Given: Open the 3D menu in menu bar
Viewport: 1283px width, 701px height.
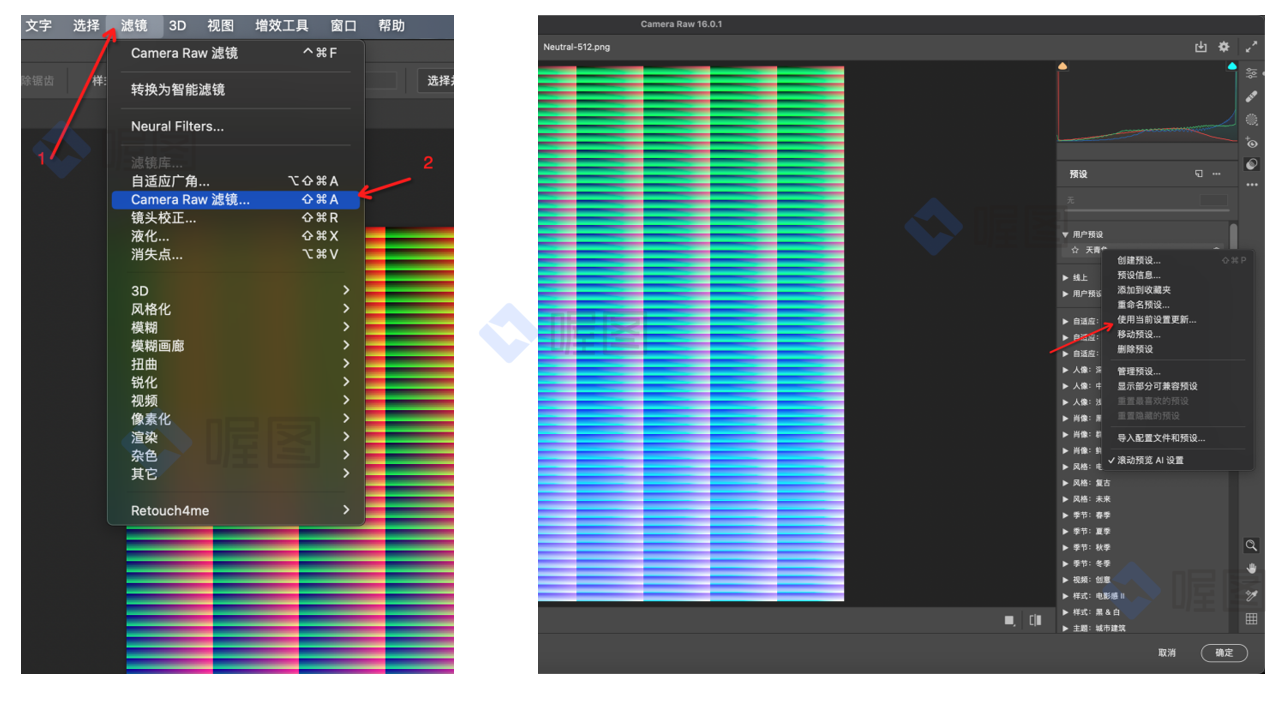Looking at the screenshot, I should 177,26.
